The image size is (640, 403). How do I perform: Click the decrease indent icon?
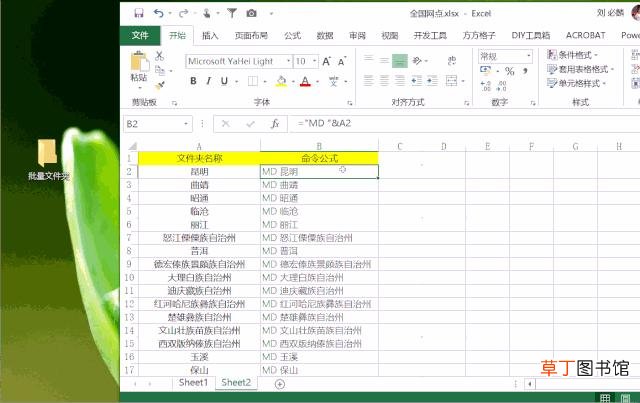[x=417, y=81]
